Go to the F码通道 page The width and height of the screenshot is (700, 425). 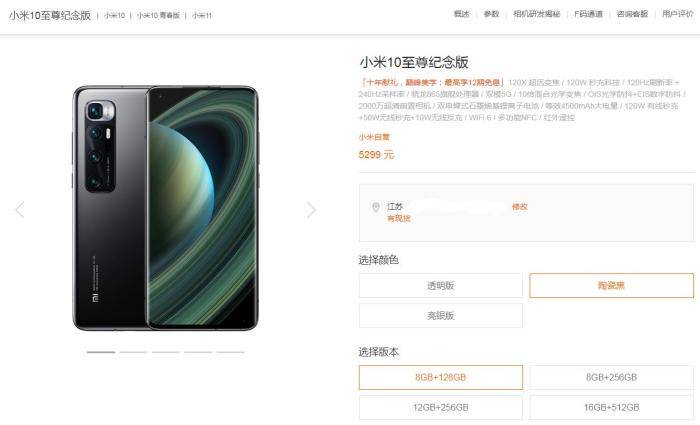click(588, 14)
